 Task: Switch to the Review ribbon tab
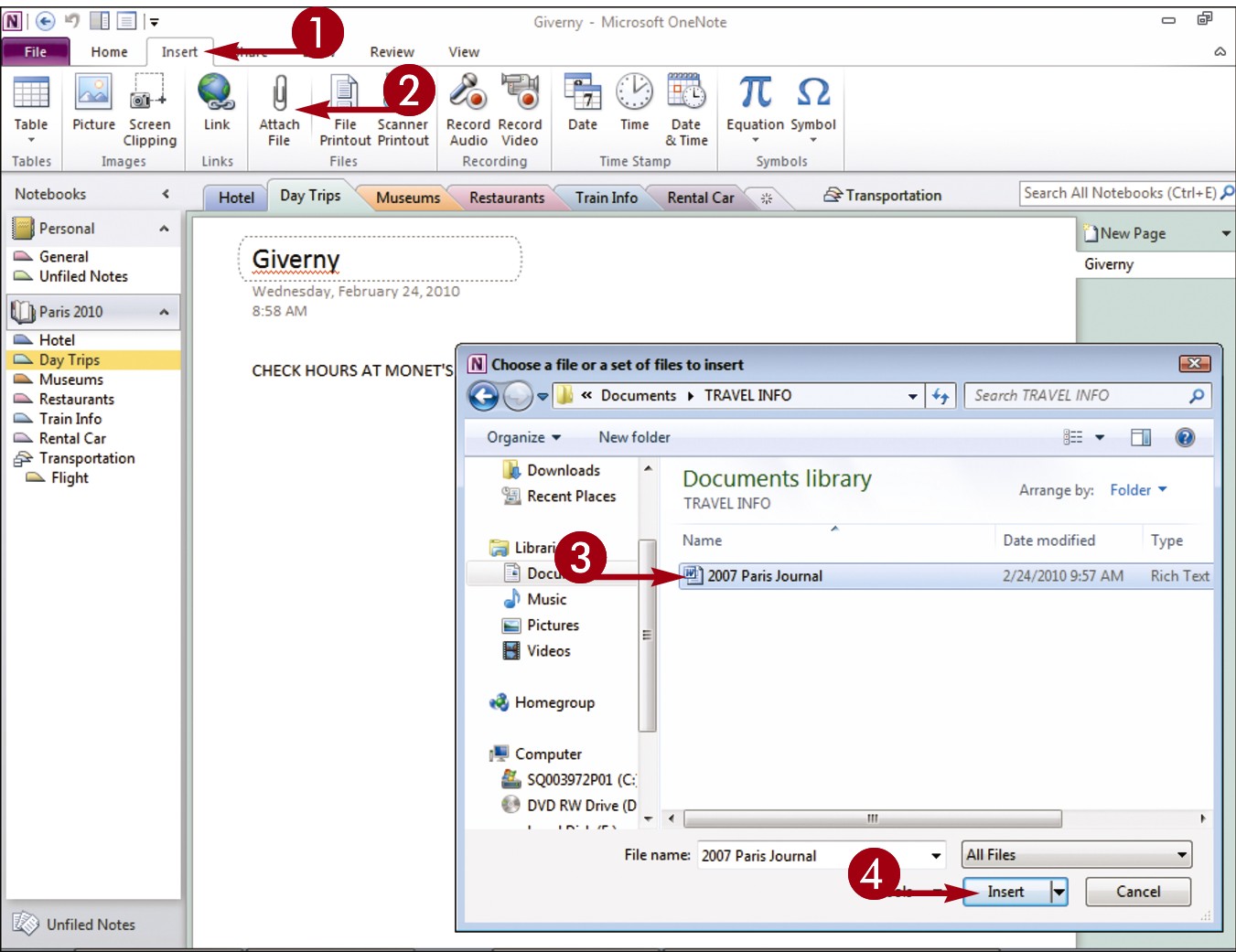click(x=392, y=52)
